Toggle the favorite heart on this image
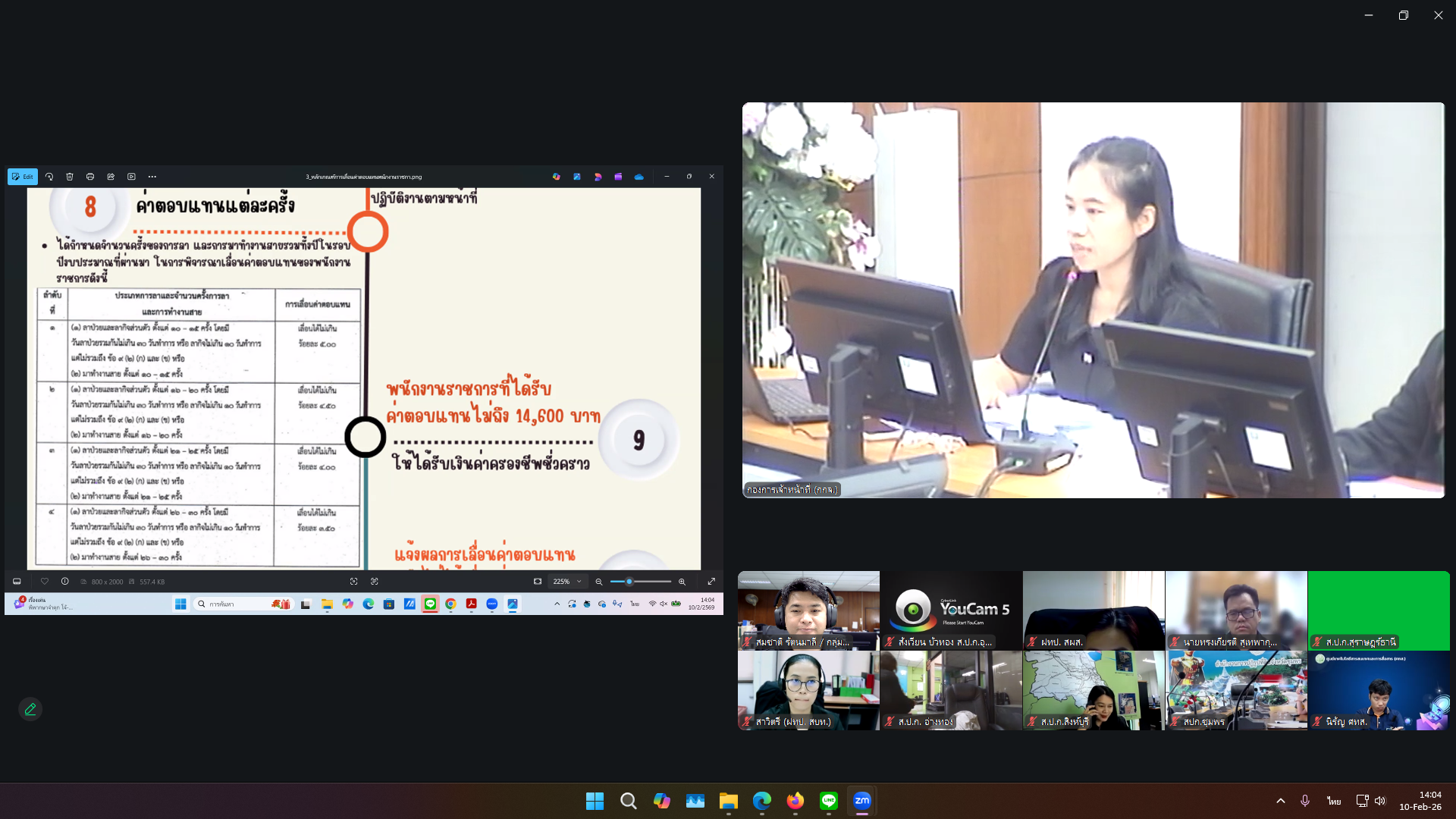1456x819 pixels. pyautogui.click(x=45, y=582)
